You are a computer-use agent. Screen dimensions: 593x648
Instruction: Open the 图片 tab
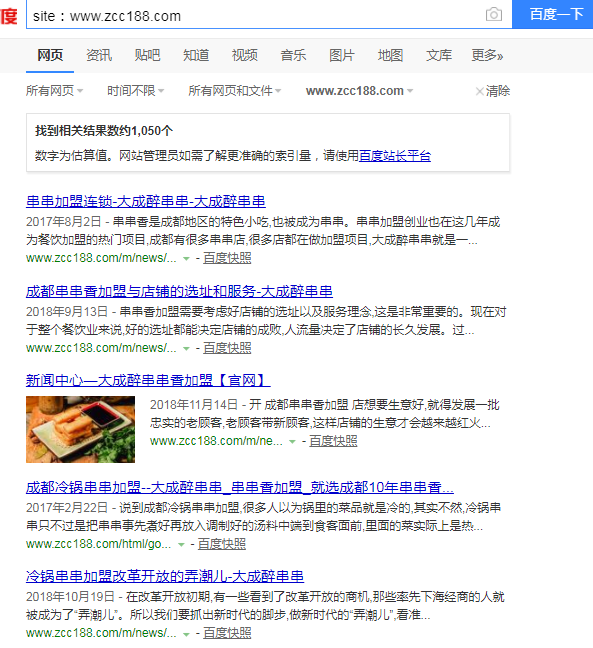(x=342, y=55)
